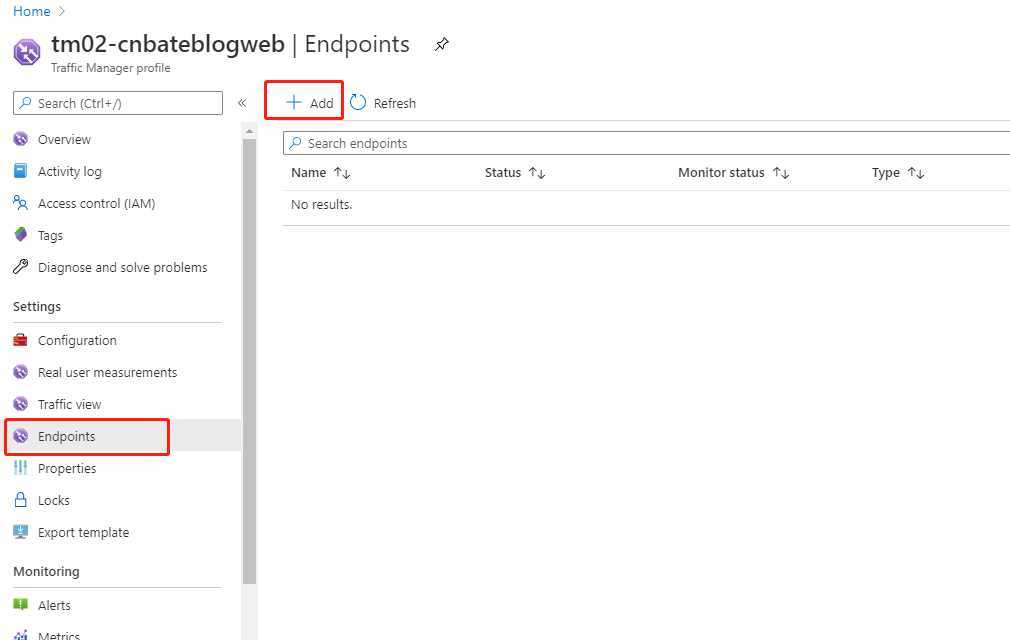Sort by Type column arrows
The width and height of the screenshot is (1010, 640).
(916, 173)
